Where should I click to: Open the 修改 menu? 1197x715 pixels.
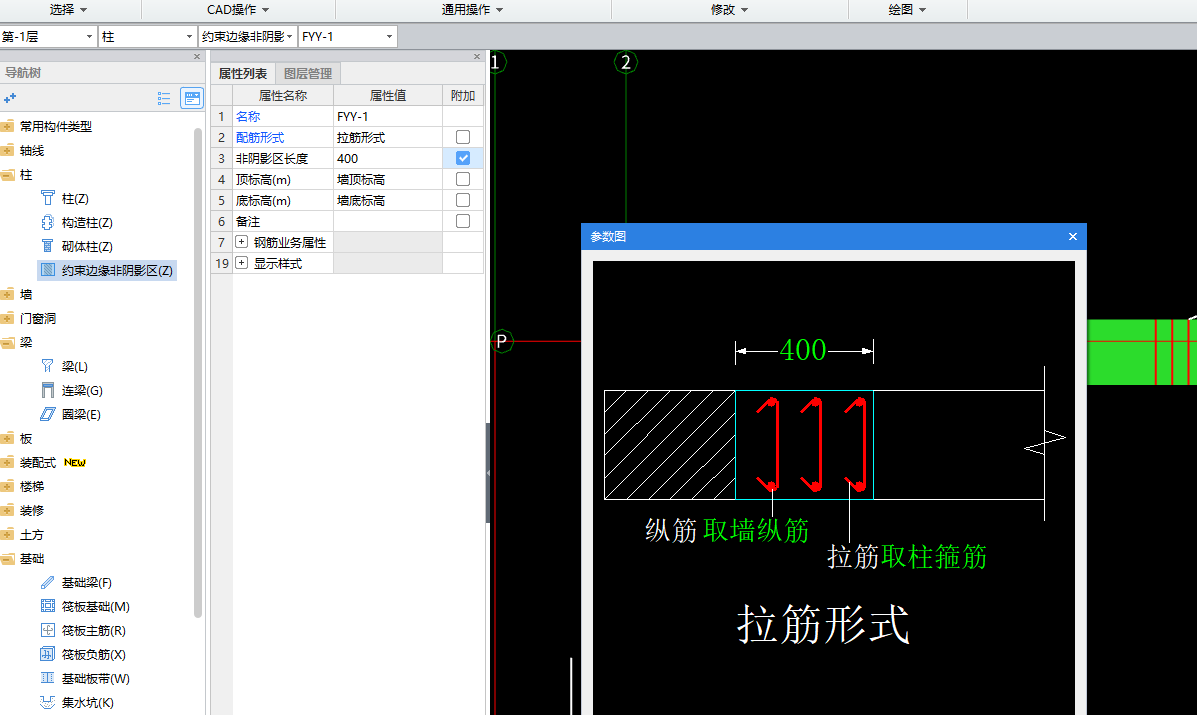(729, 10)
